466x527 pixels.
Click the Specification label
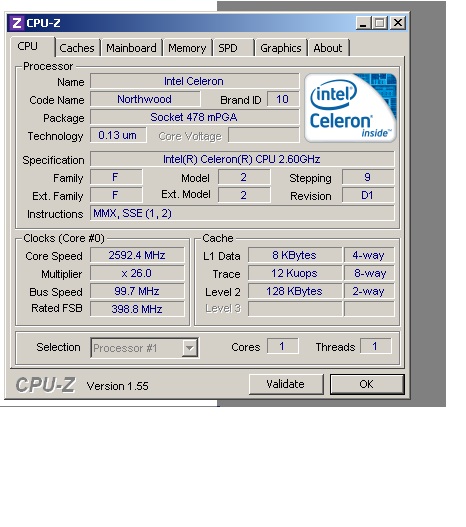(53, 160)
